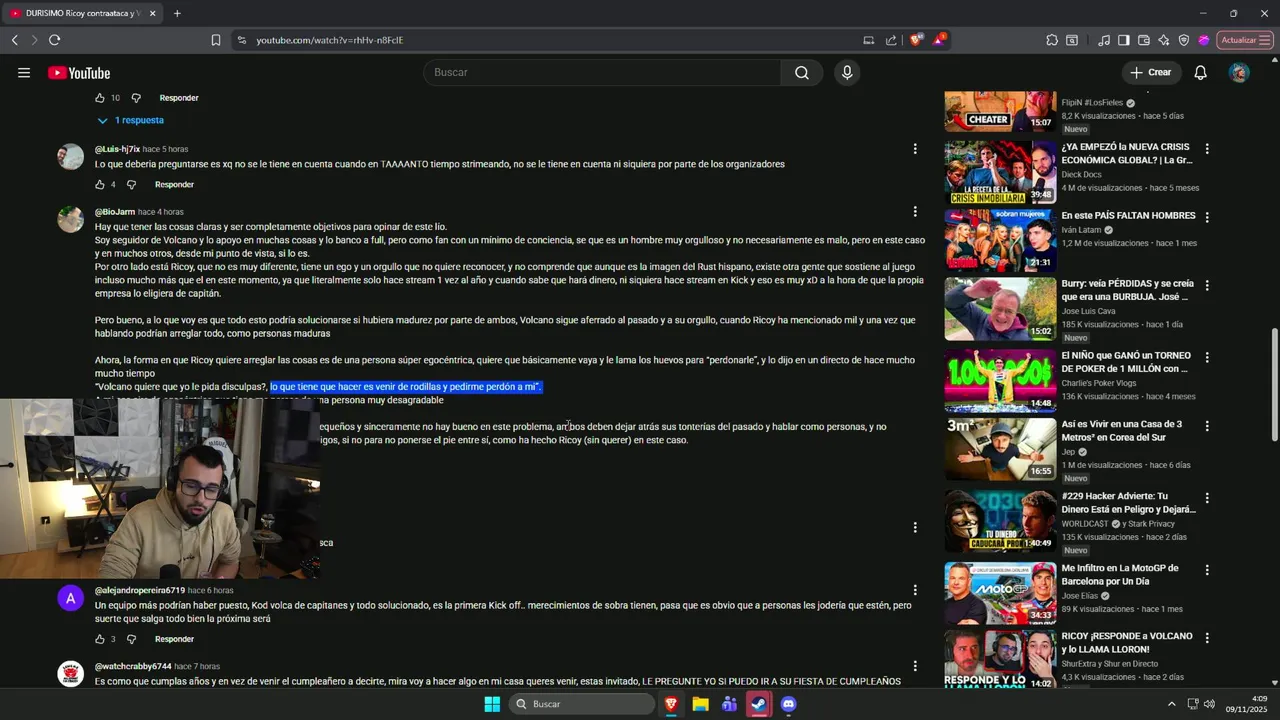This screenshot has width=1280, height=720.
Task: Reply to the @Luis-hj7ix comment
Action: pos(174,185)
